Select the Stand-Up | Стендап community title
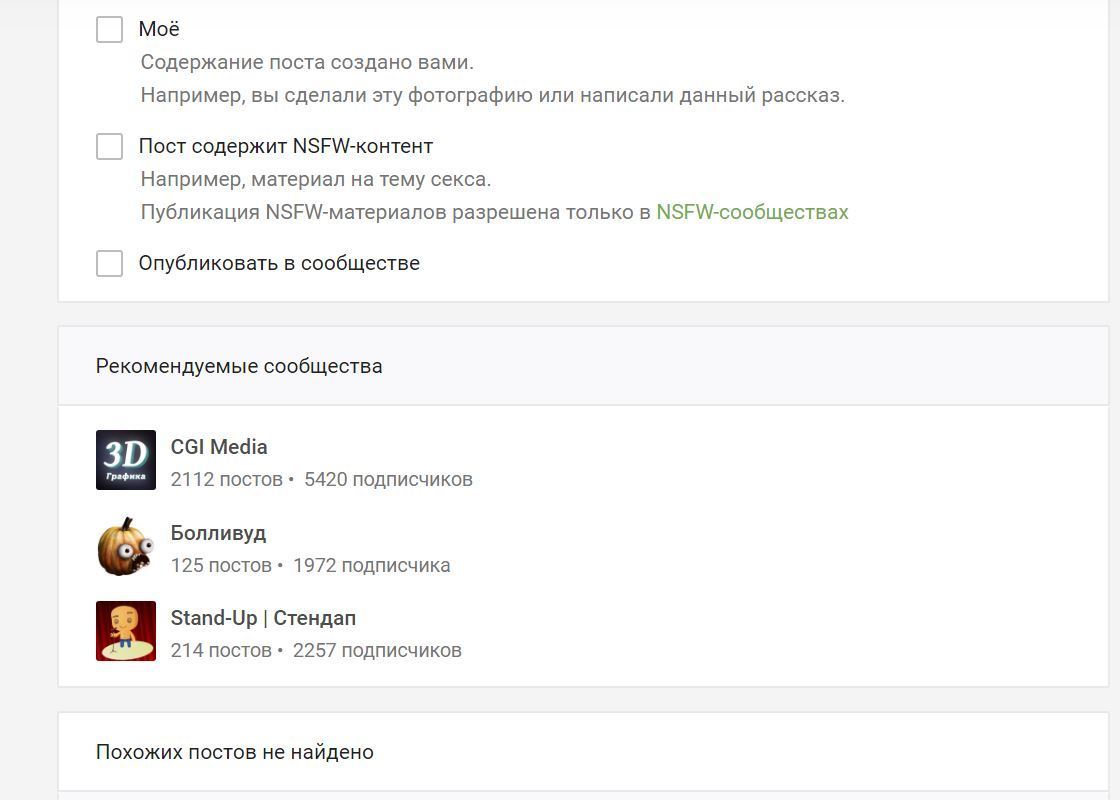 point(263,618)
